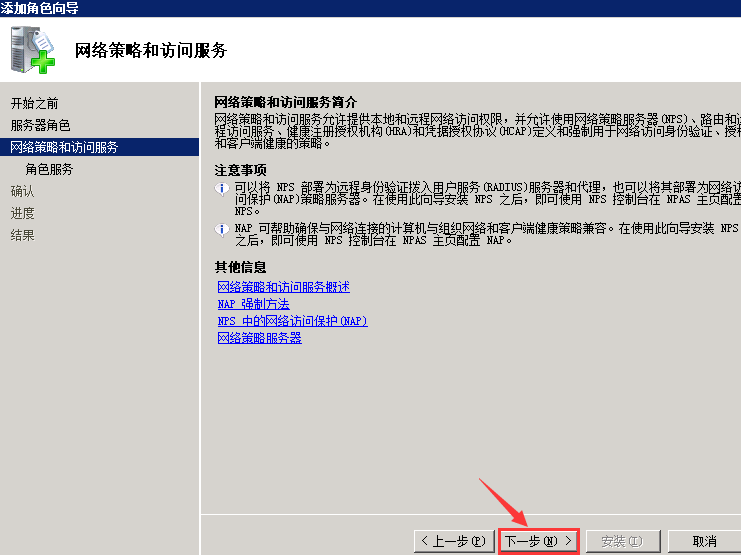Select the 确认 step in sidebar

coord(22,191)
